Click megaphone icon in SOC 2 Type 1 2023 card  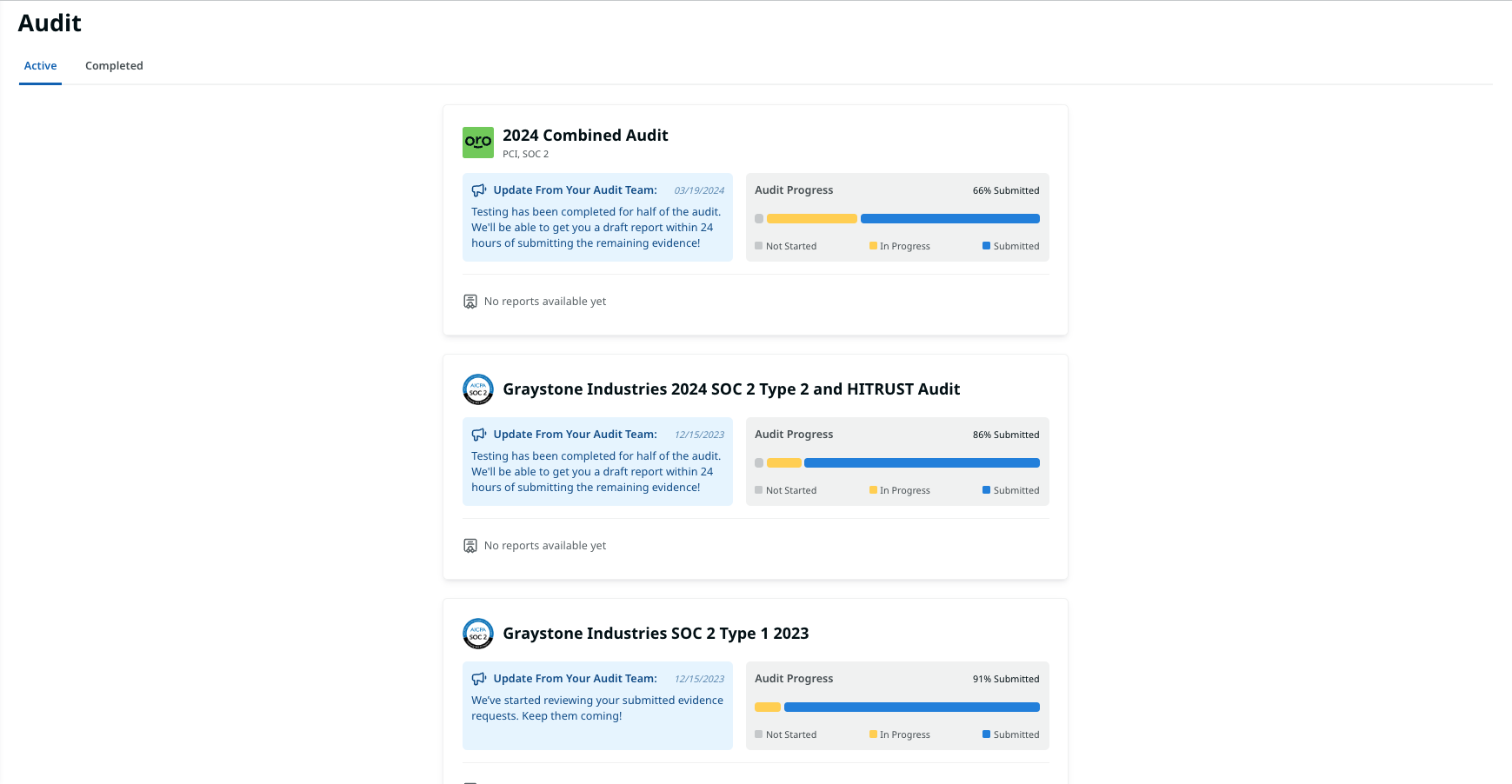point(479,679)
